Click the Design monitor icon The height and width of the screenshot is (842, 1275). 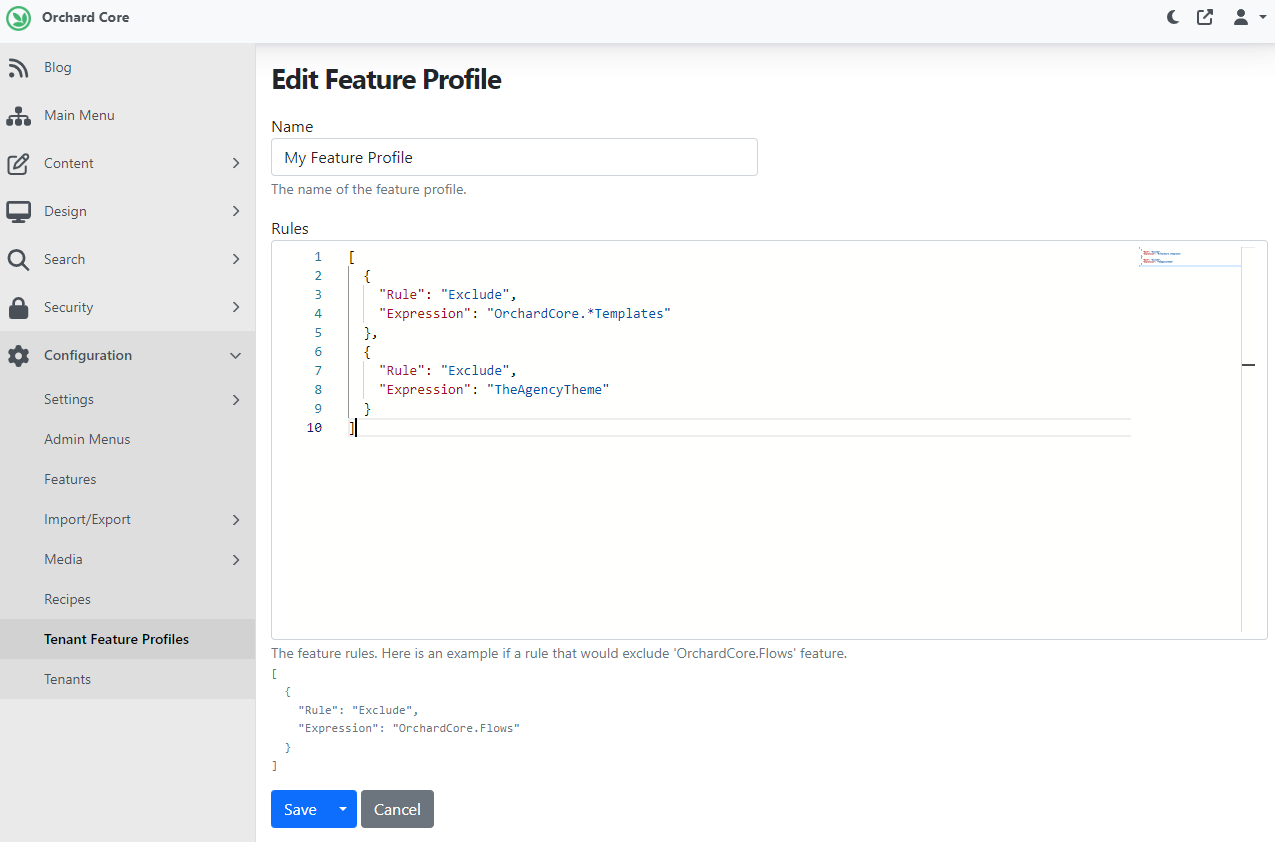[x=18, y=211]
